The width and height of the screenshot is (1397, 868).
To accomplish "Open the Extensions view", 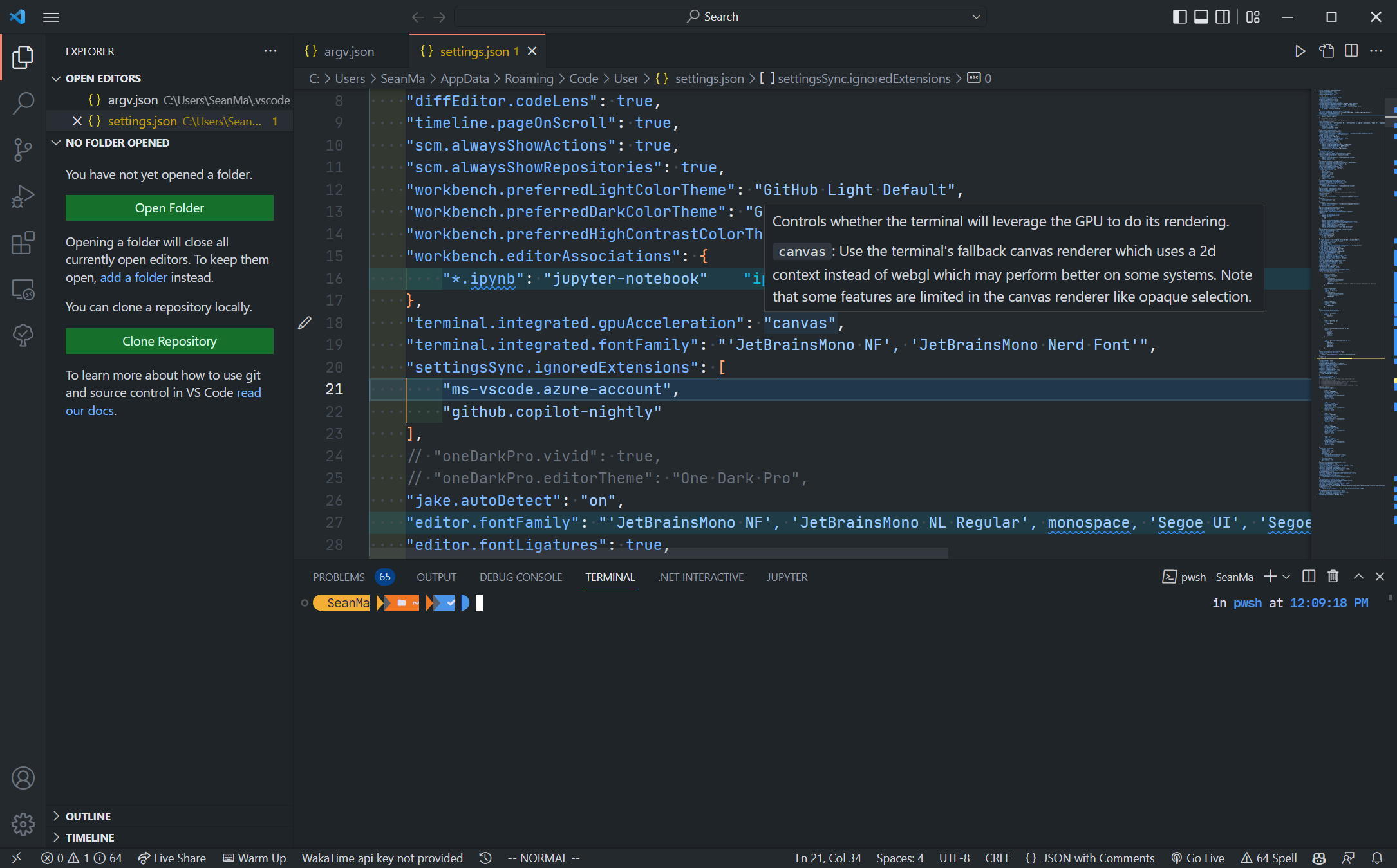I will 23,243.
